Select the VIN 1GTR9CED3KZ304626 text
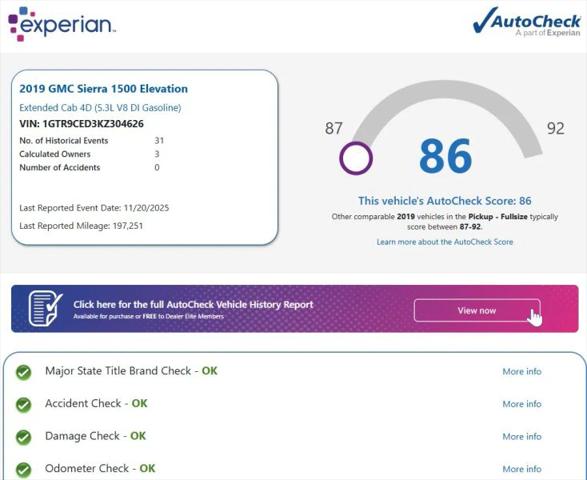The height and width of the screenshot is (480, 587). (82, 124)
